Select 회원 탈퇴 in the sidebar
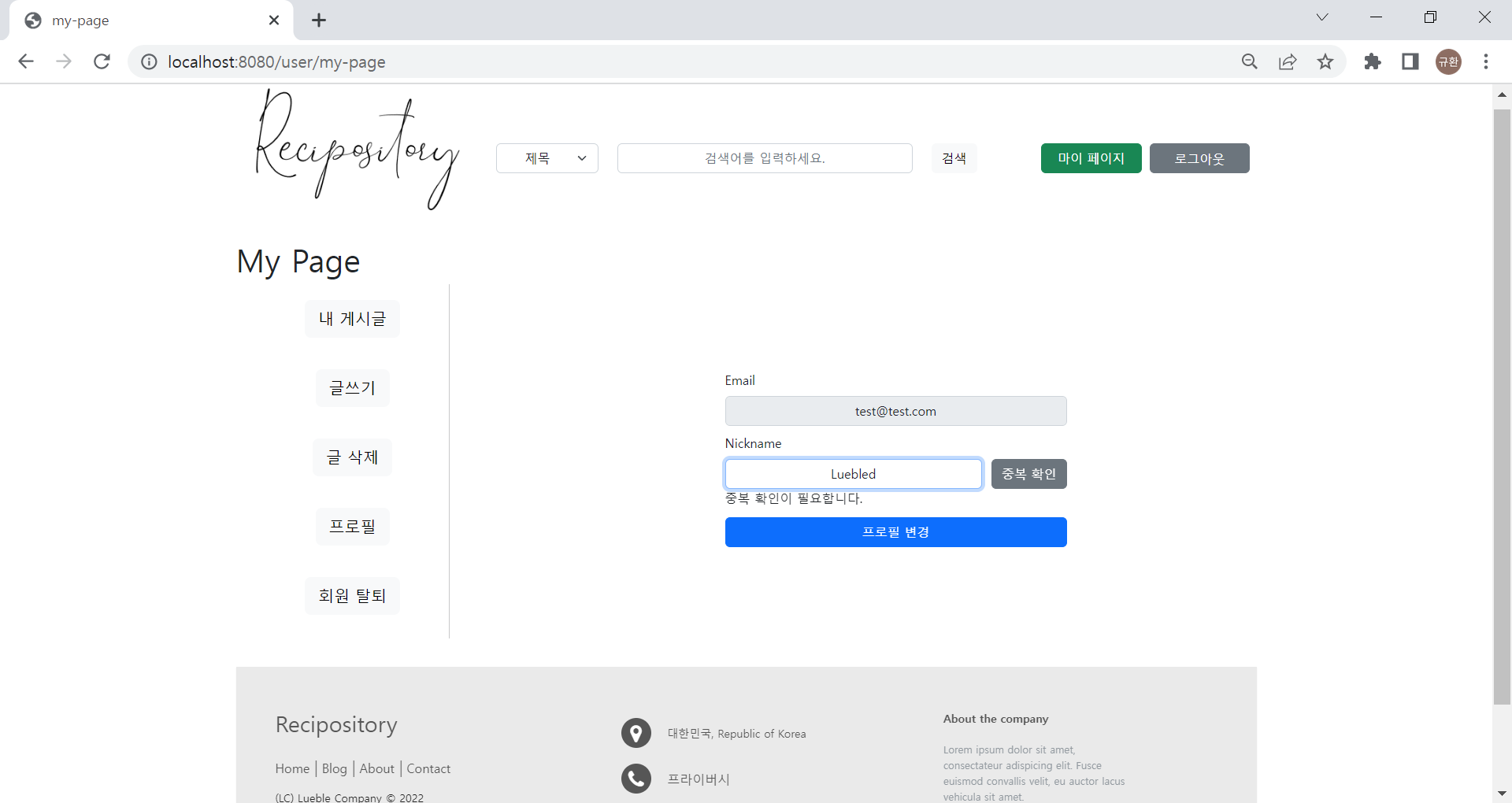The image size is (1512, 803). coord(352,596)
